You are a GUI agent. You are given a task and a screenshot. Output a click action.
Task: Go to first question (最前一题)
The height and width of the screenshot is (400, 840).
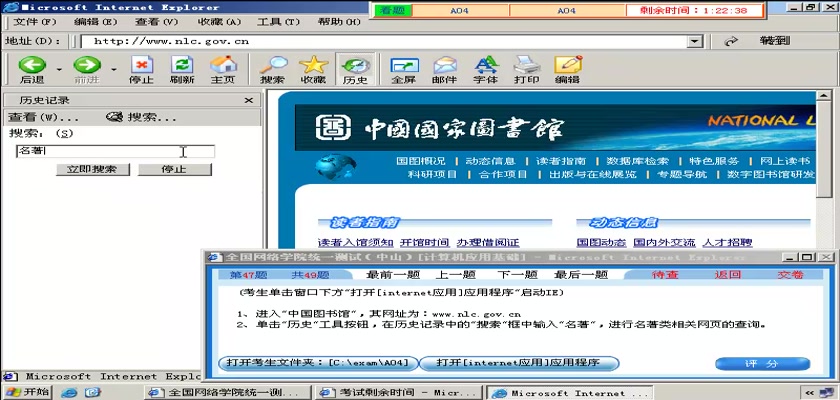click(x=393, y=275)
